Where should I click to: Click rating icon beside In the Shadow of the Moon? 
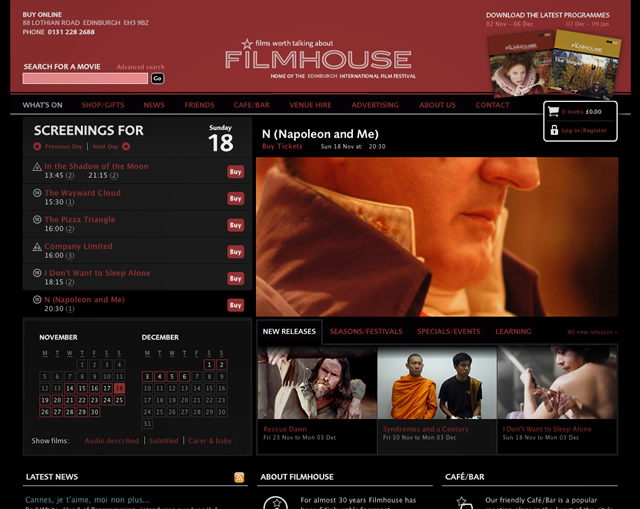pyautogui.click(x=37, y=167)
